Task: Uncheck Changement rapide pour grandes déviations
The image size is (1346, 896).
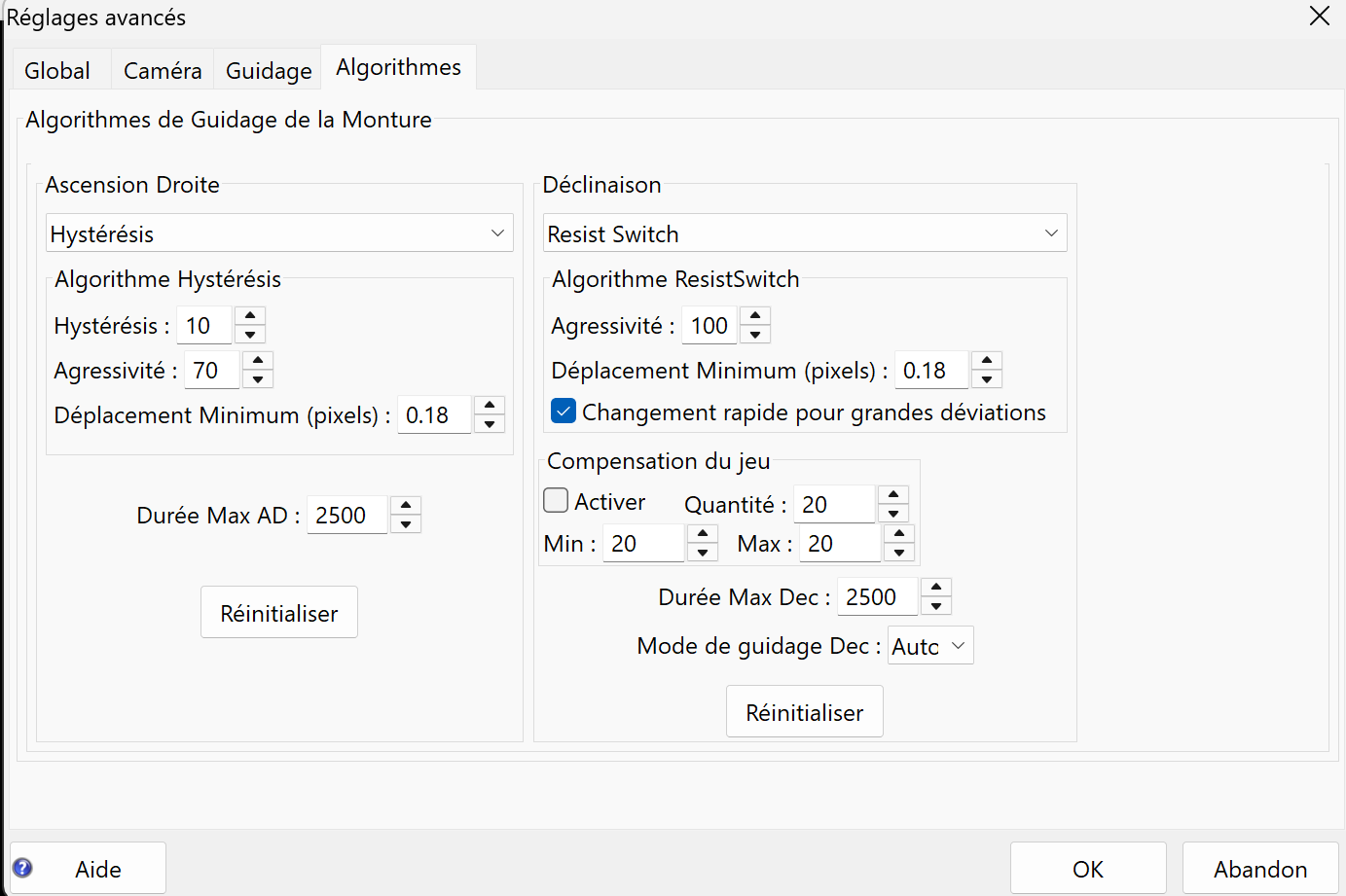Action: (x=564, y=412)
